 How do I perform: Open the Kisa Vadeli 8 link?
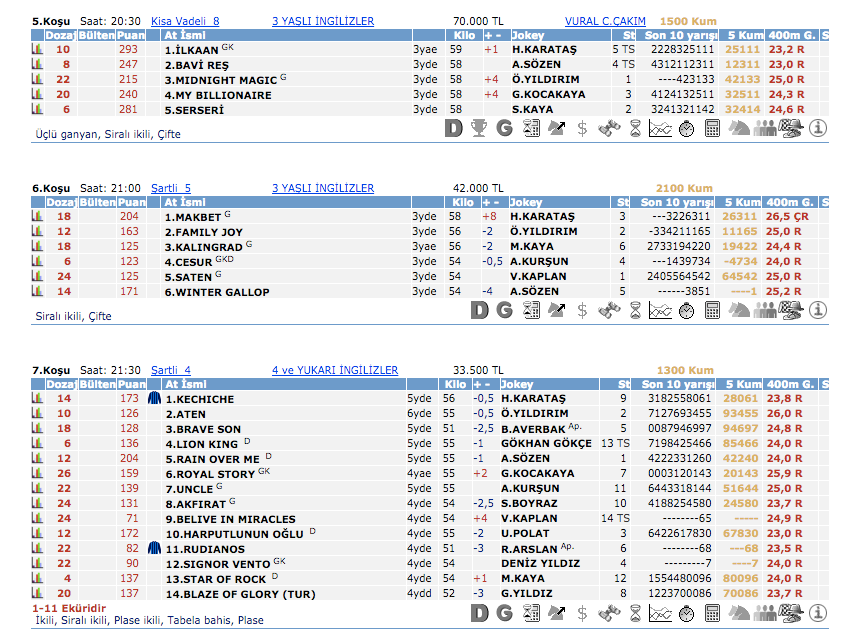point(185,21)
